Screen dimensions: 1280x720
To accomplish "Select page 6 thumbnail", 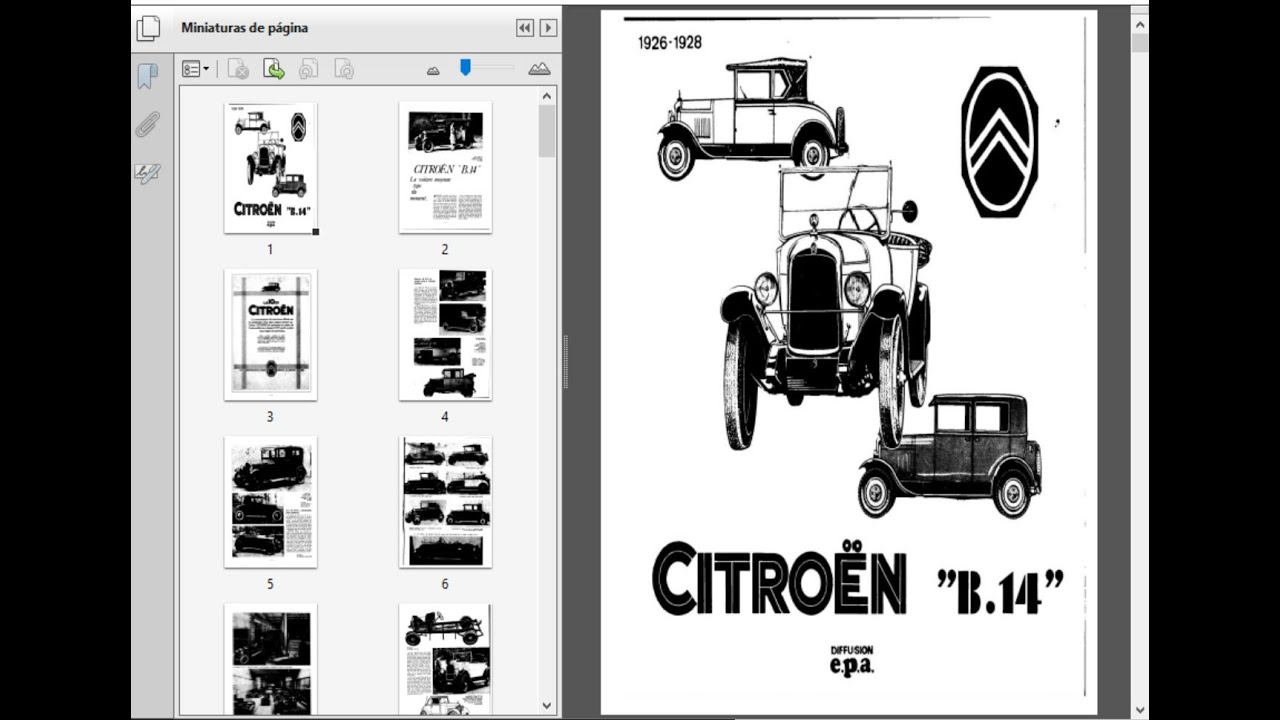I will pos(445,502).
